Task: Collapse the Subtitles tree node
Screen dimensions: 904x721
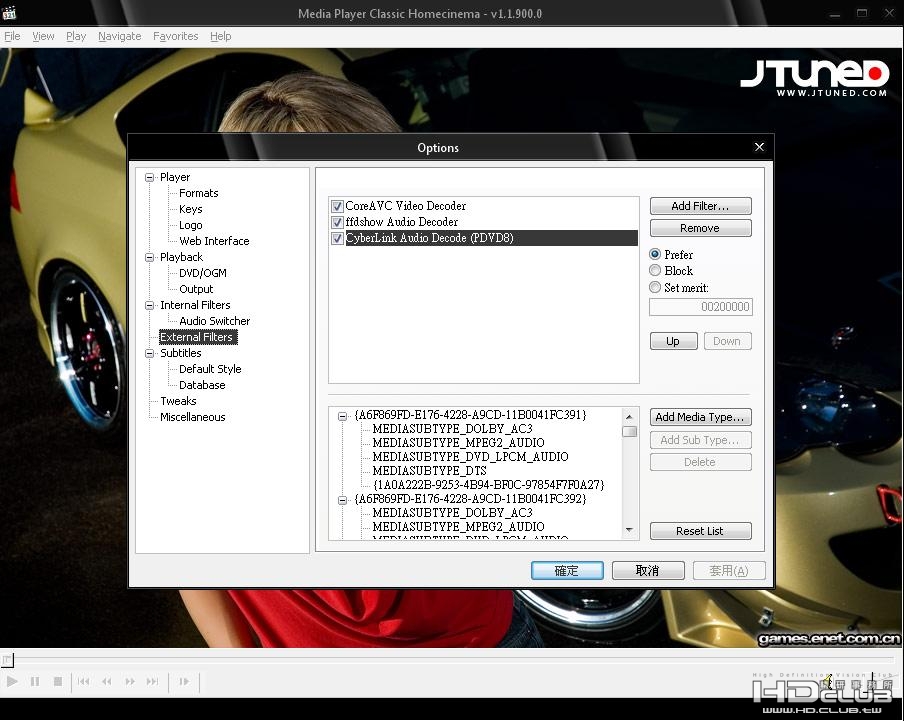Action: tap(150, 353)
